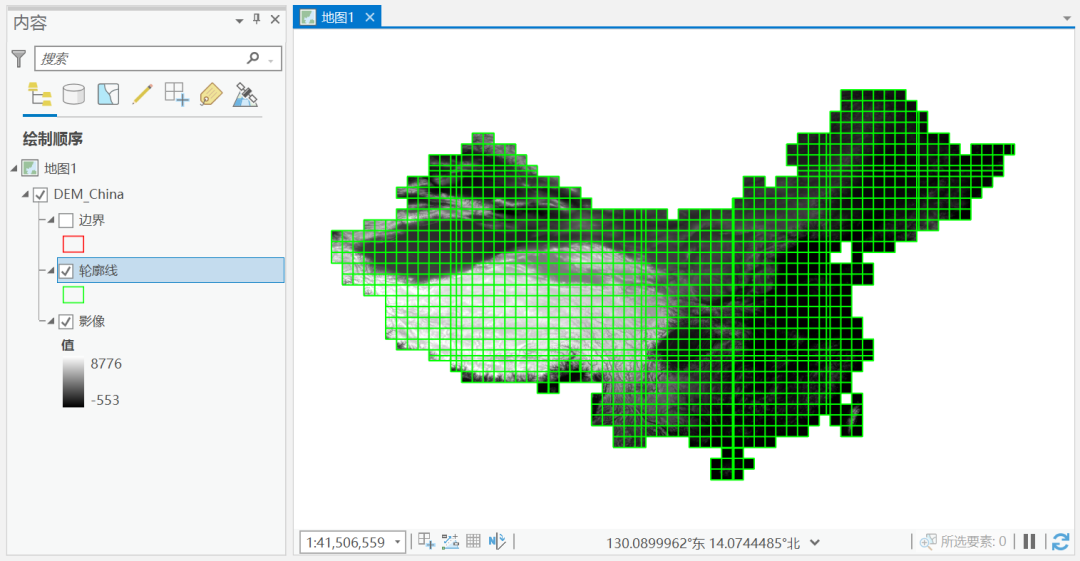
Task: Click the green 轮廓线 symbol swatch
Action: pyautogui.click(x=73, y=295)
